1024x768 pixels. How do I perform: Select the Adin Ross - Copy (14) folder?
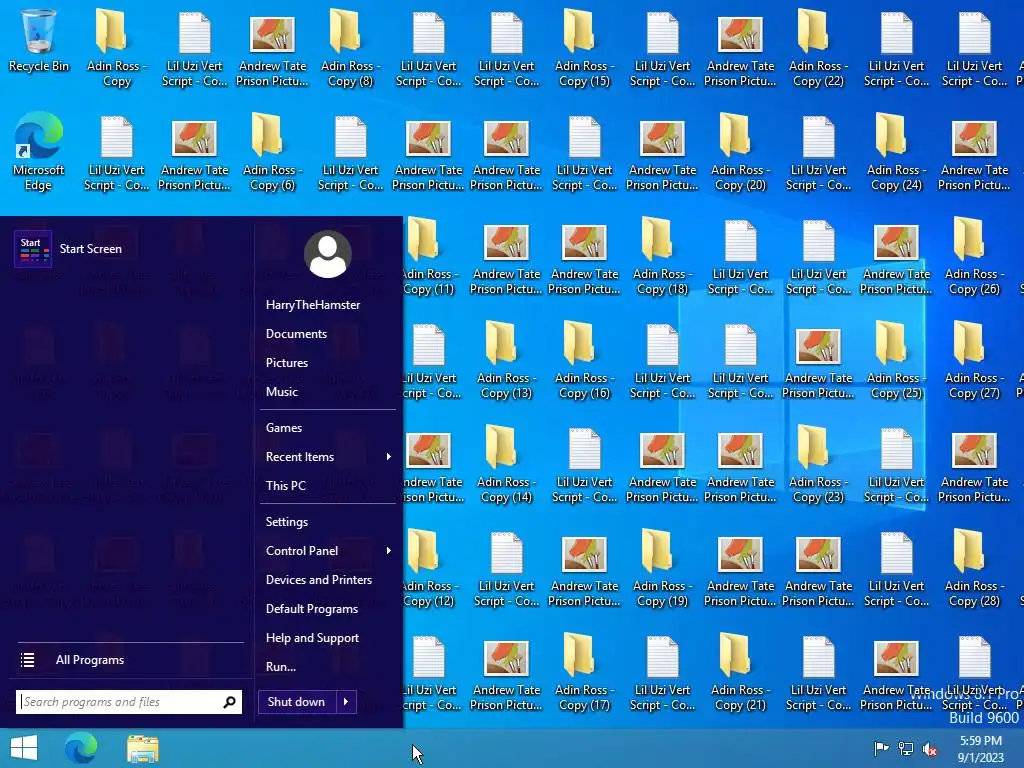tap(506, 464)
